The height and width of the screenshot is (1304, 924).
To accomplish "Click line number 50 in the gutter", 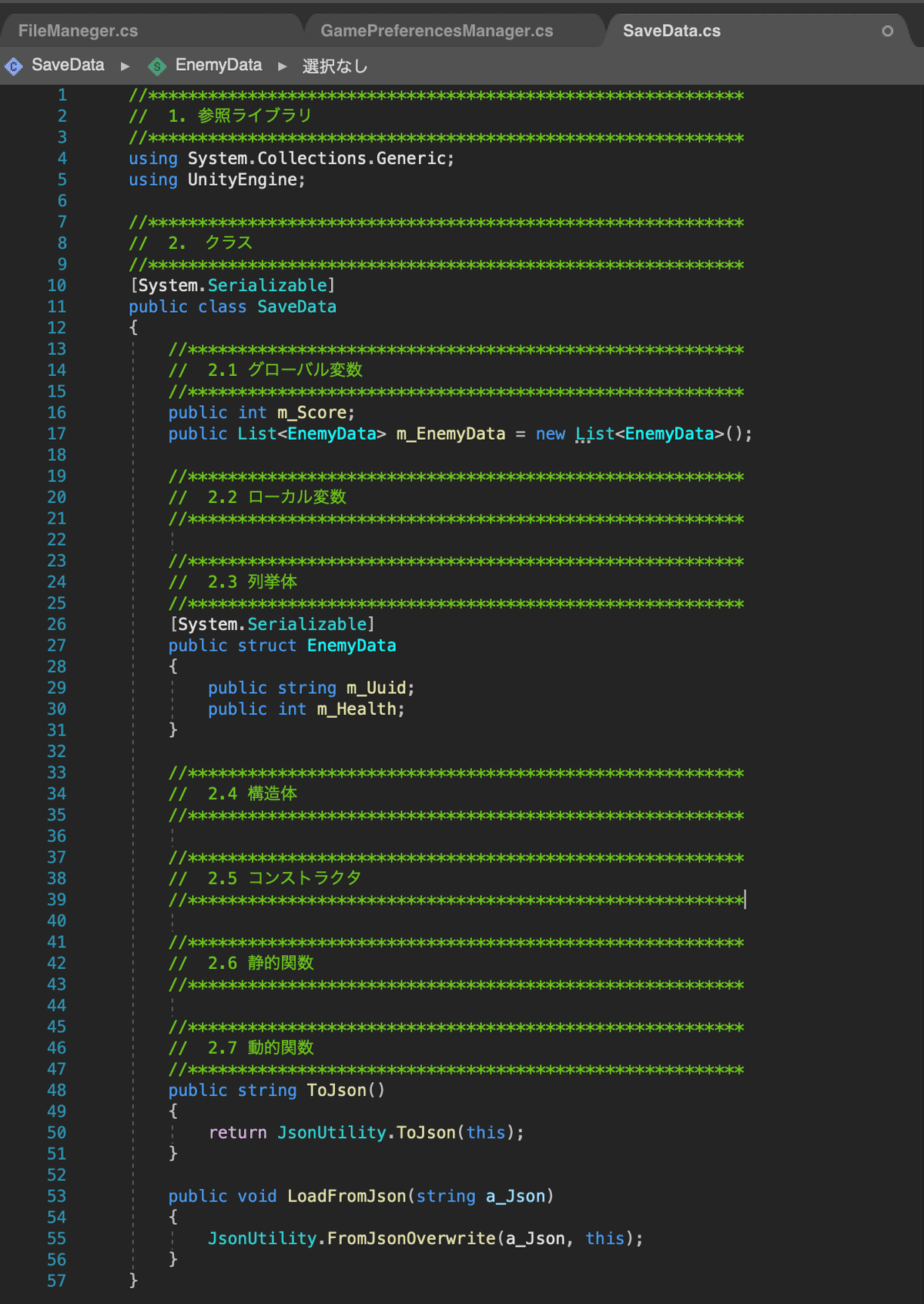I will pos(55,1132).
